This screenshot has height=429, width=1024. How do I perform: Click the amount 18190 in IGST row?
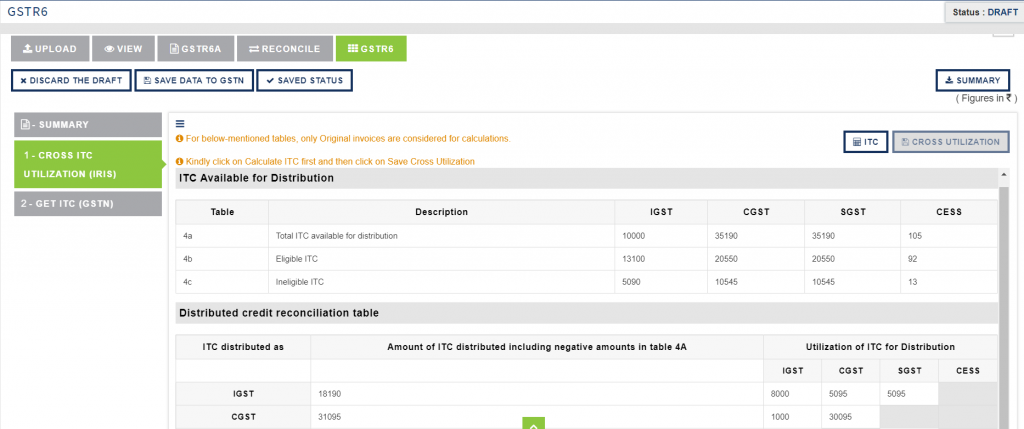[x=330, y=394]
